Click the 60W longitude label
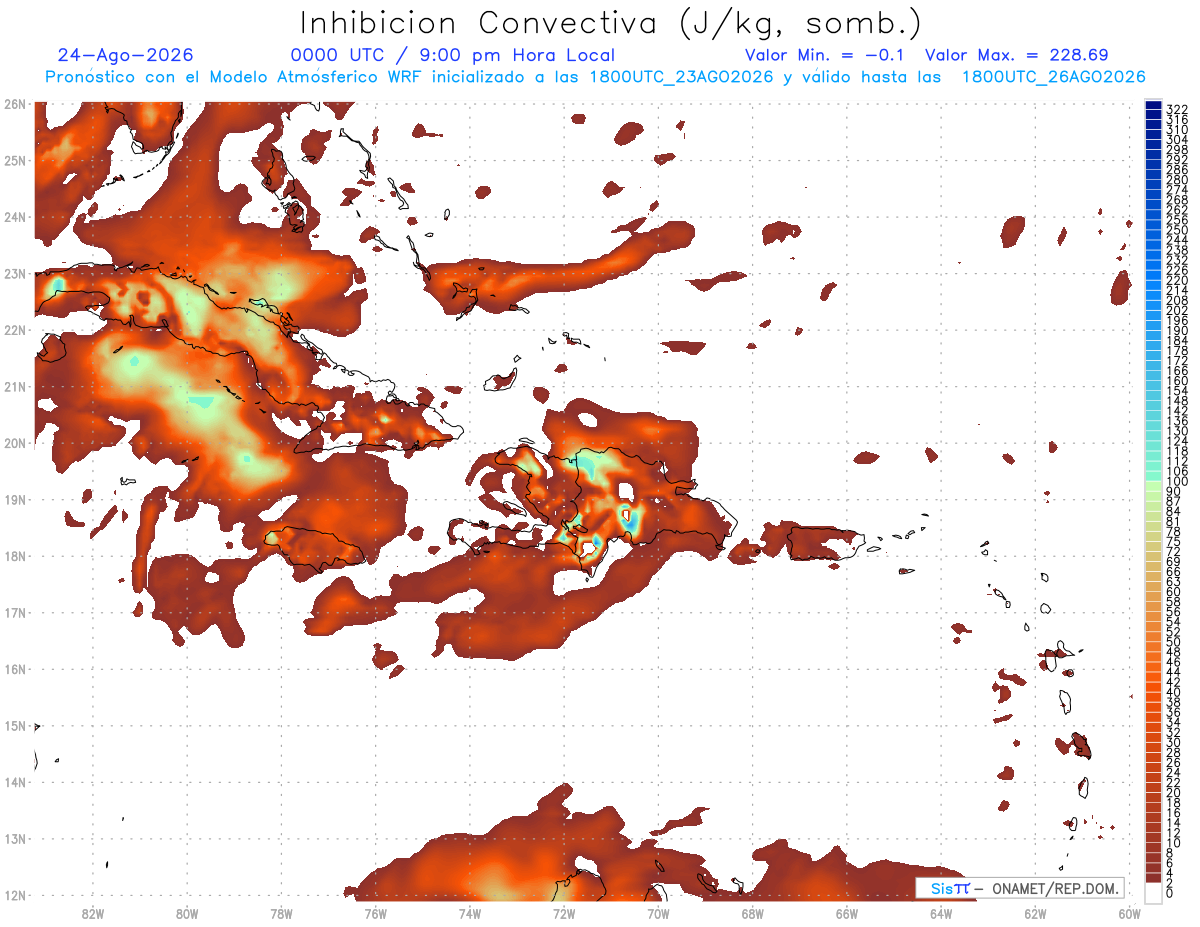The height and width of the screenshot is (927, 1200). (x=1129, y=913)
